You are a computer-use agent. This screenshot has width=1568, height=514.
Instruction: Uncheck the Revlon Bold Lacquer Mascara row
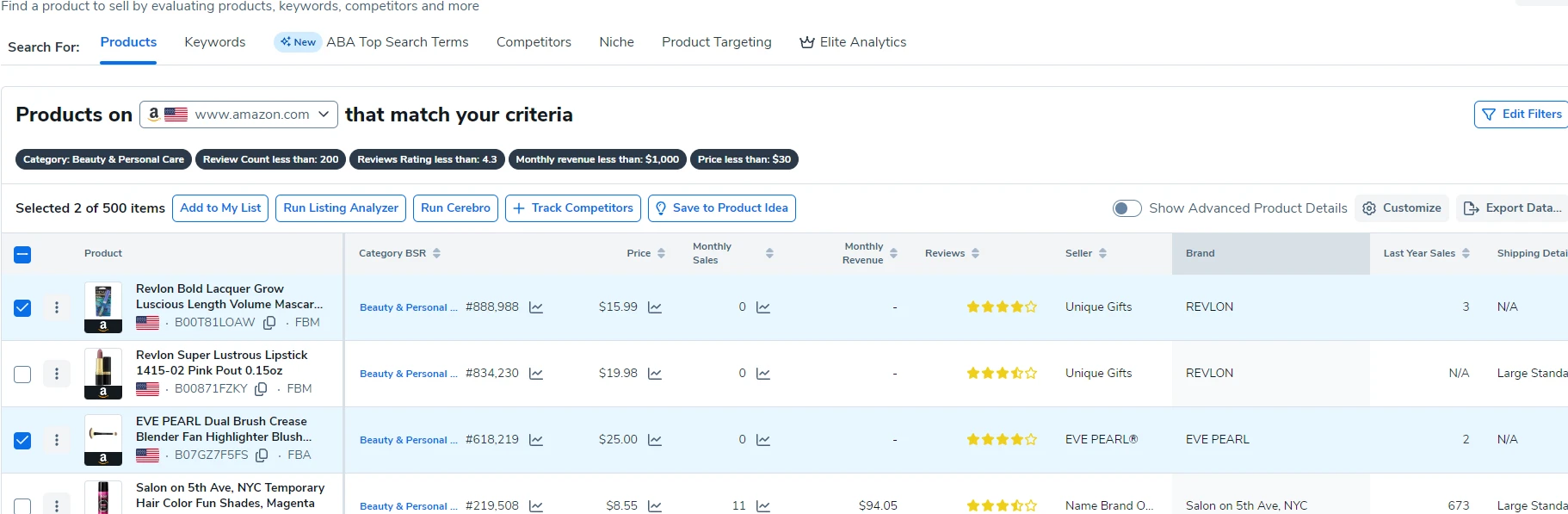coord(22,307)
